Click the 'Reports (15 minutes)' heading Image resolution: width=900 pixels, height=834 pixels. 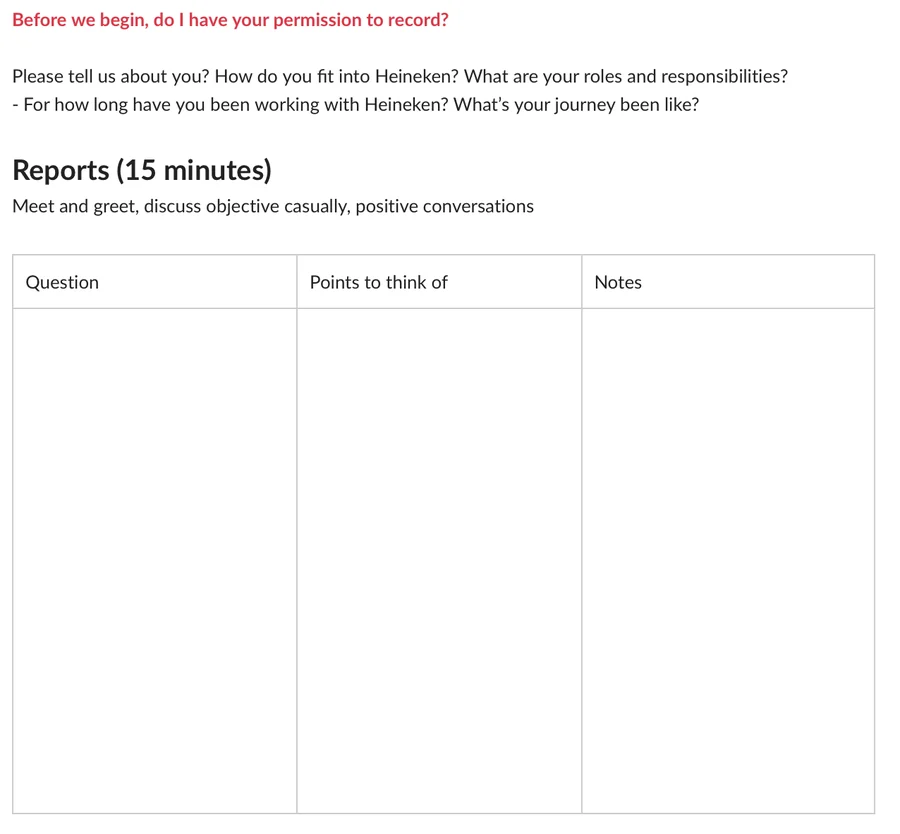point(142,170)
